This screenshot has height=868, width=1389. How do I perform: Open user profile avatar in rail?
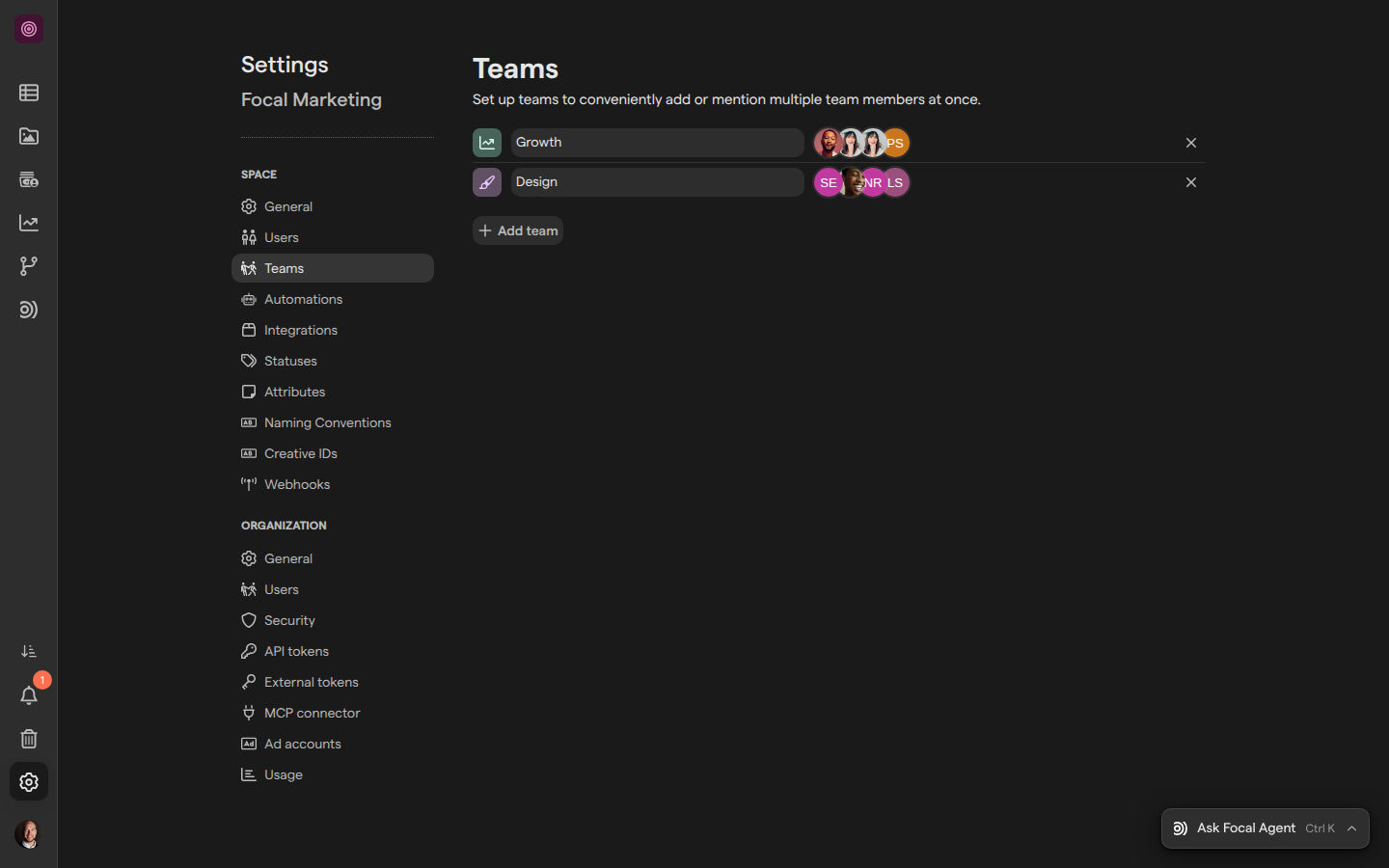tap(29, 834)
